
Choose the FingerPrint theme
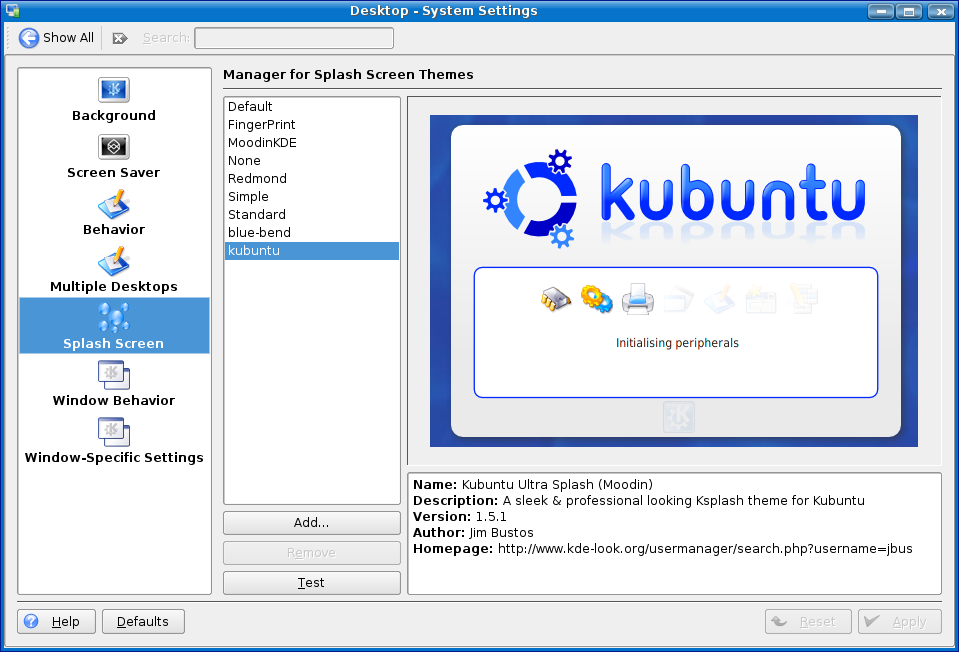pyautogui.click(x=261, y=125)
